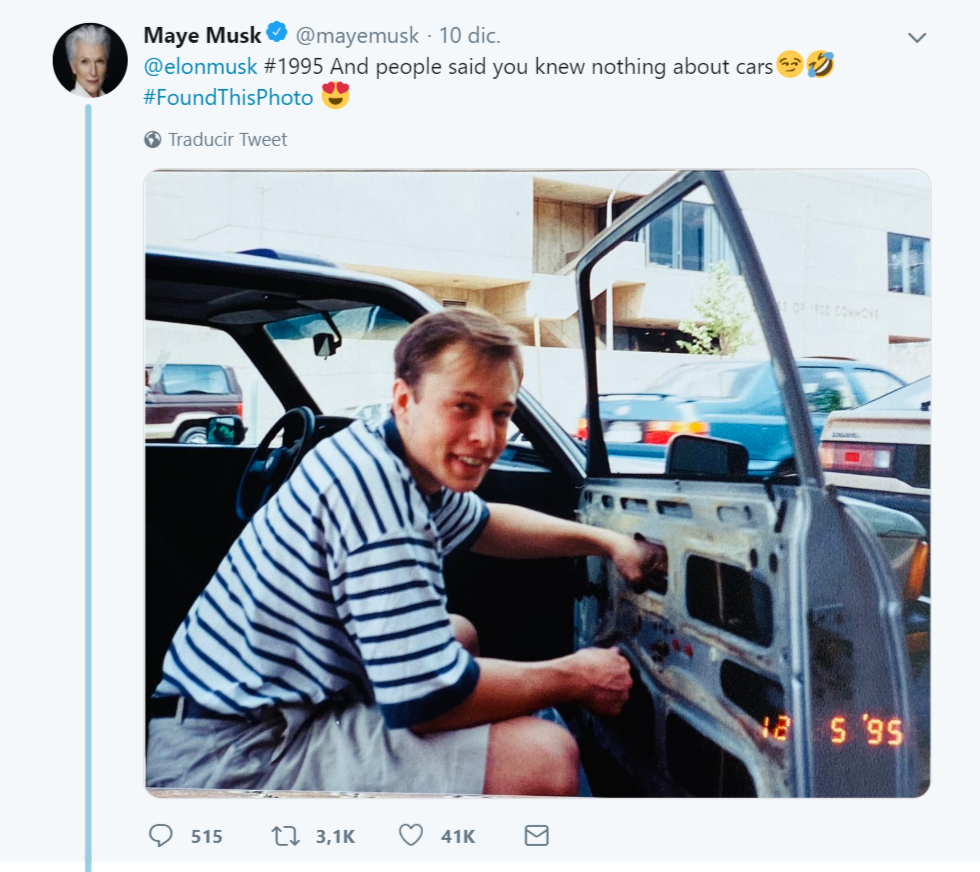Open the #FoundThisPhoto hashtag
The height and width of the screenshot is (872, 980).
[228, 97]
